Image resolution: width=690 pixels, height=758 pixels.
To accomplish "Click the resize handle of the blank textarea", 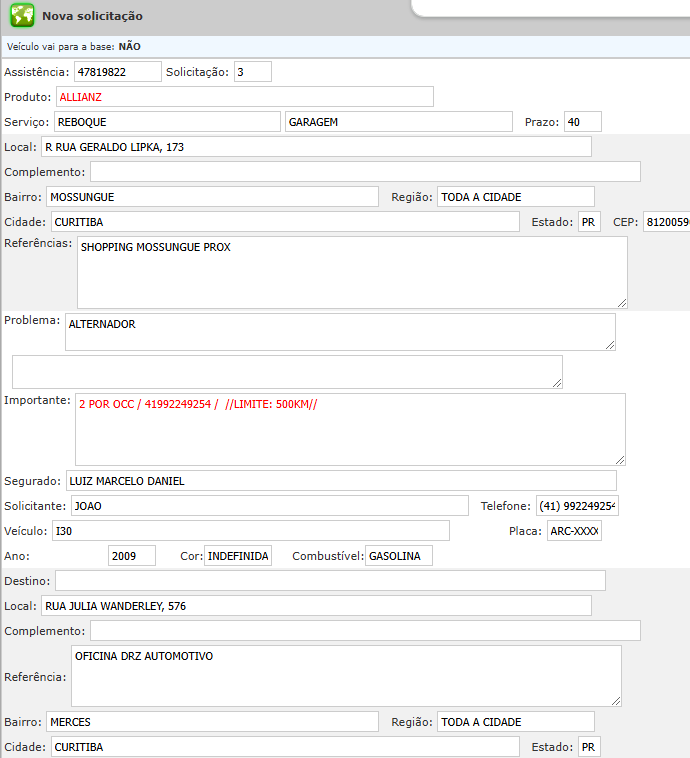I will (557, 383).
